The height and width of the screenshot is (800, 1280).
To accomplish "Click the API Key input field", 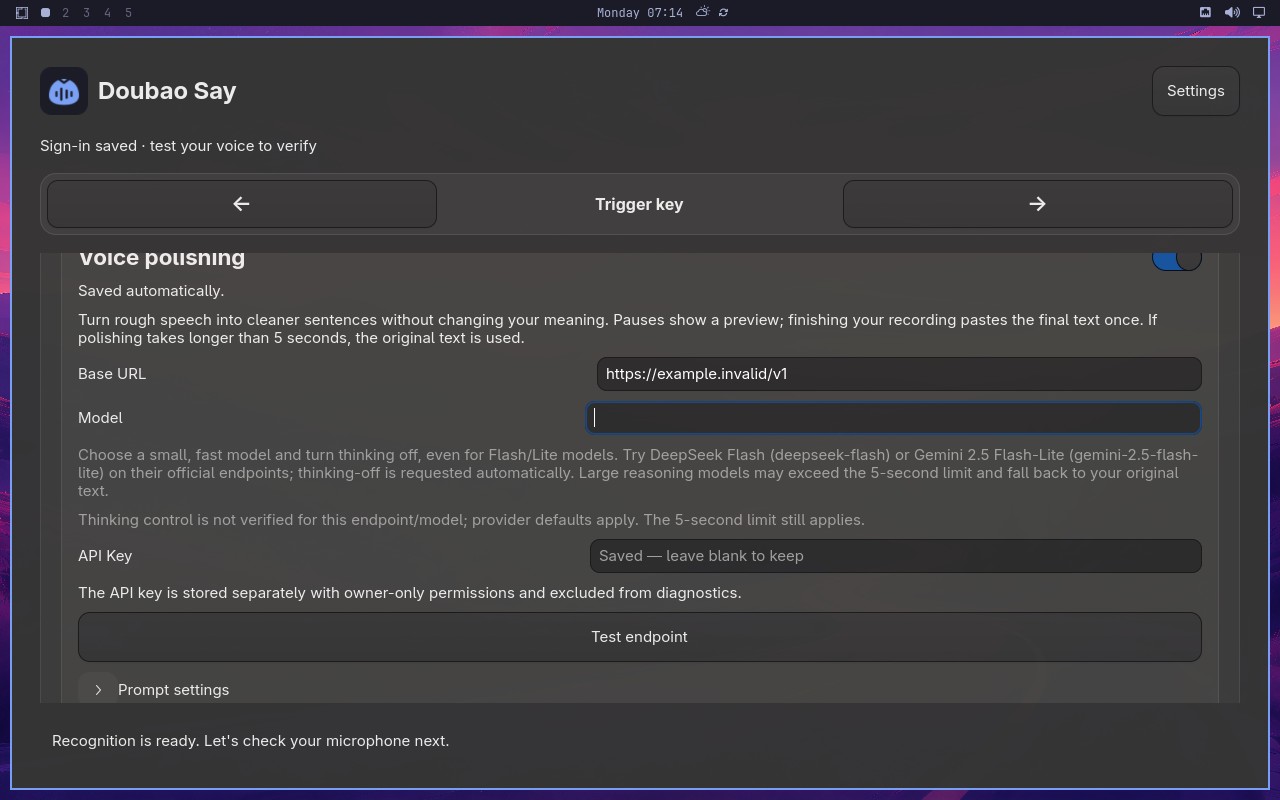I will [x=895, y=556].
